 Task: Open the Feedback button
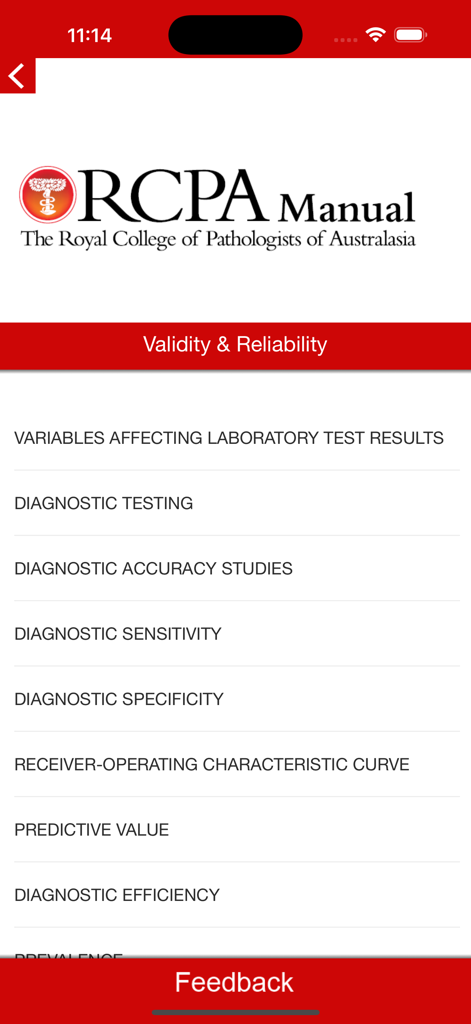(x=235, y=983)
